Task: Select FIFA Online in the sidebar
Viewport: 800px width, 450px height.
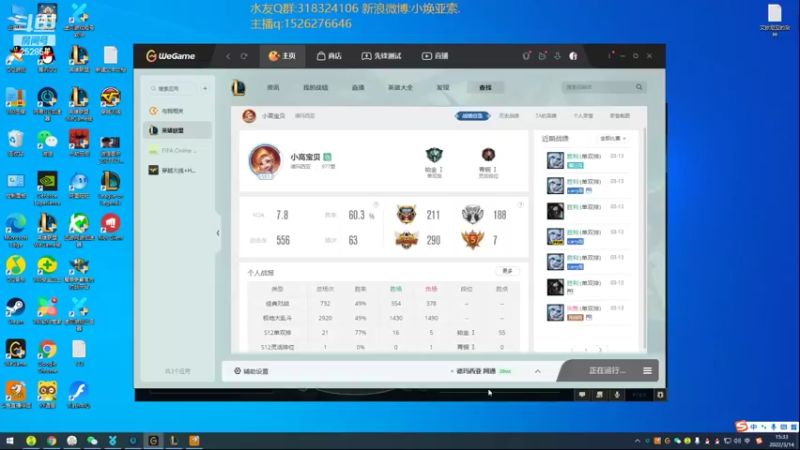Action: coord(177,151)
